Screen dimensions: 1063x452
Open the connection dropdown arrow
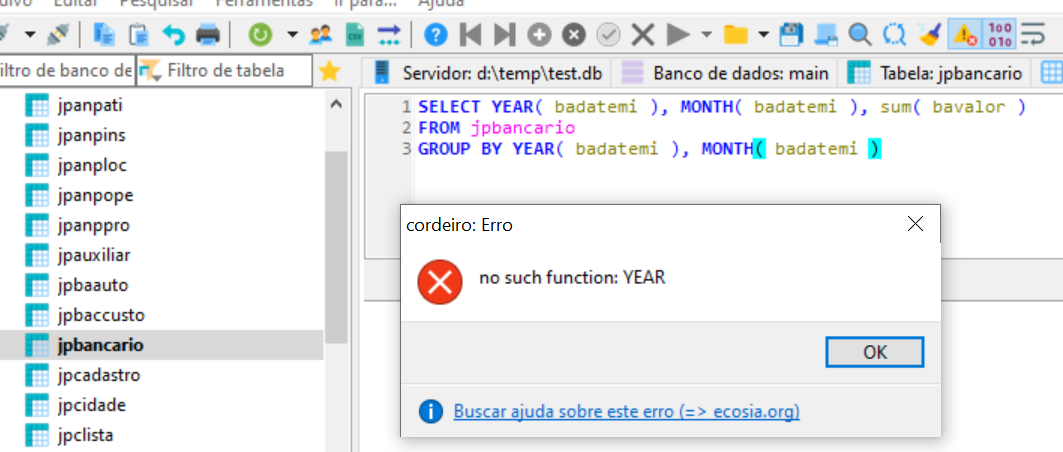pos(30,34)
